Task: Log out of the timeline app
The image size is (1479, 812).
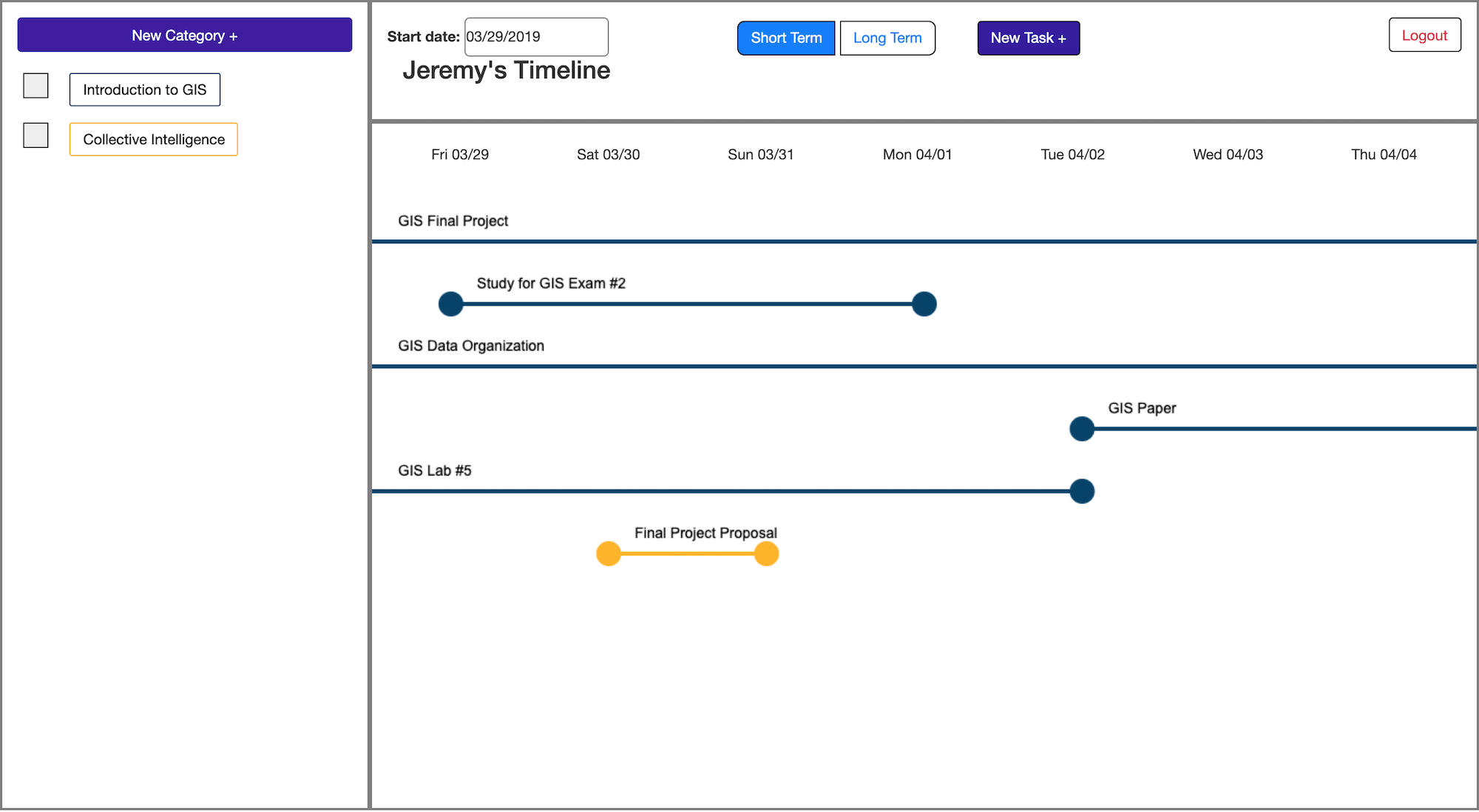Action: point(1424,35)
